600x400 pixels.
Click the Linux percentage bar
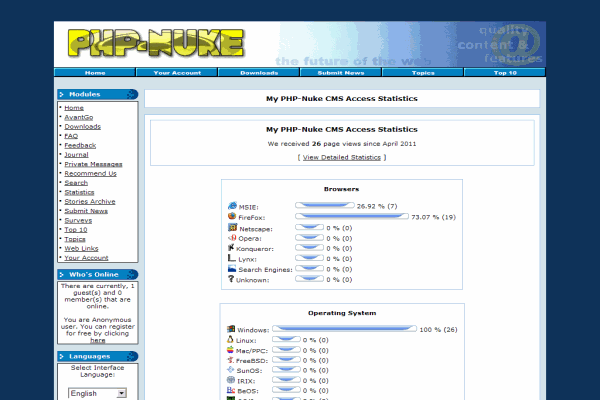[x=286, y=340]
